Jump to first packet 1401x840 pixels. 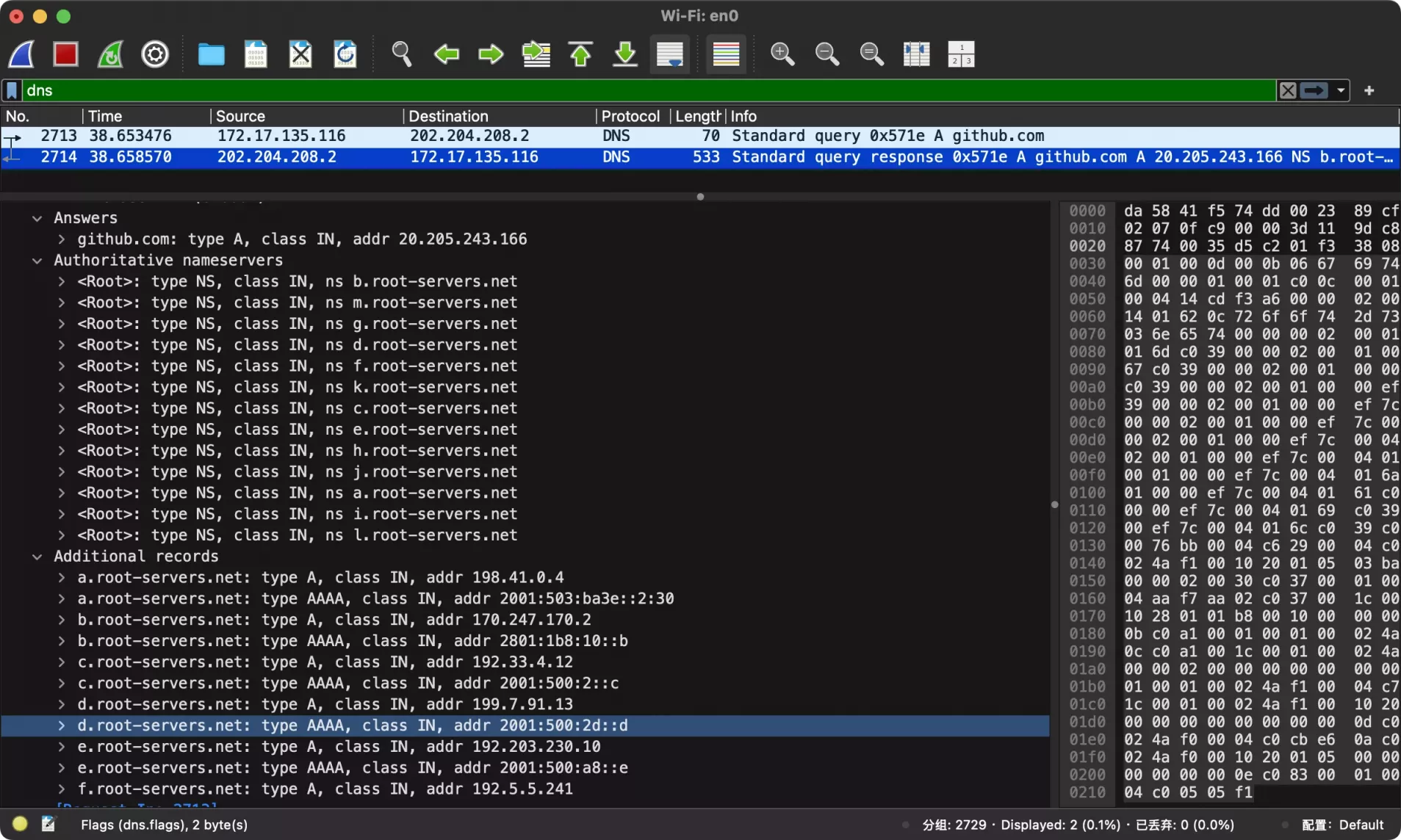pyautogui.click(x=580, y=54)
